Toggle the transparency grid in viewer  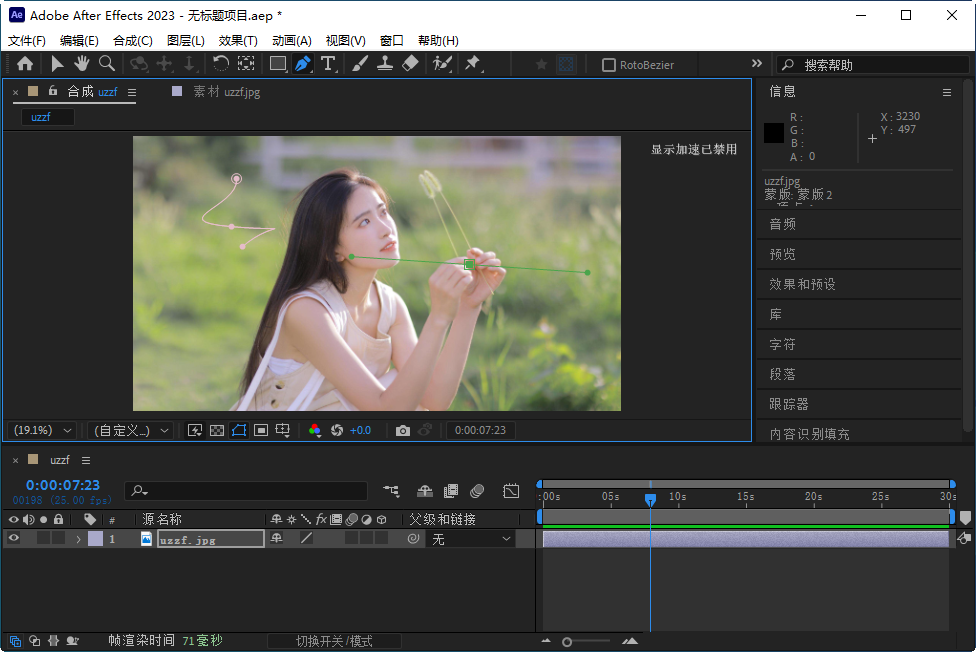point(217,430)
